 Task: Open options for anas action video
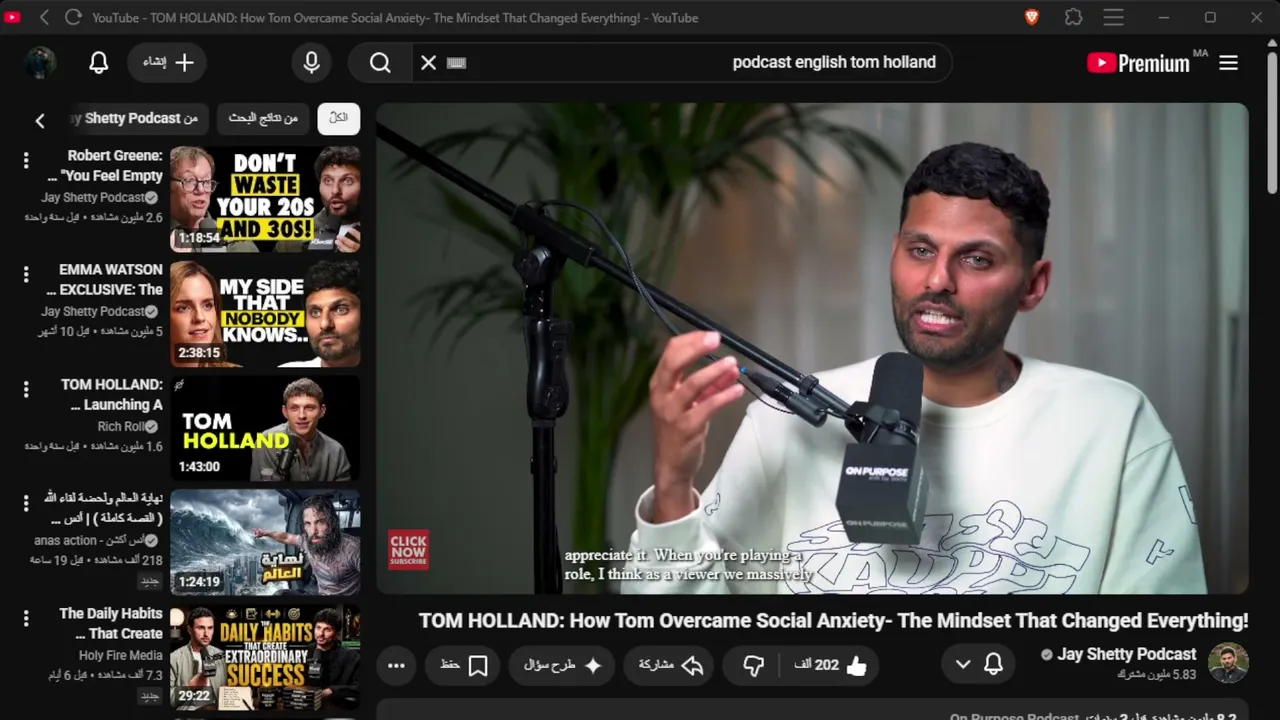pos(26,503)
